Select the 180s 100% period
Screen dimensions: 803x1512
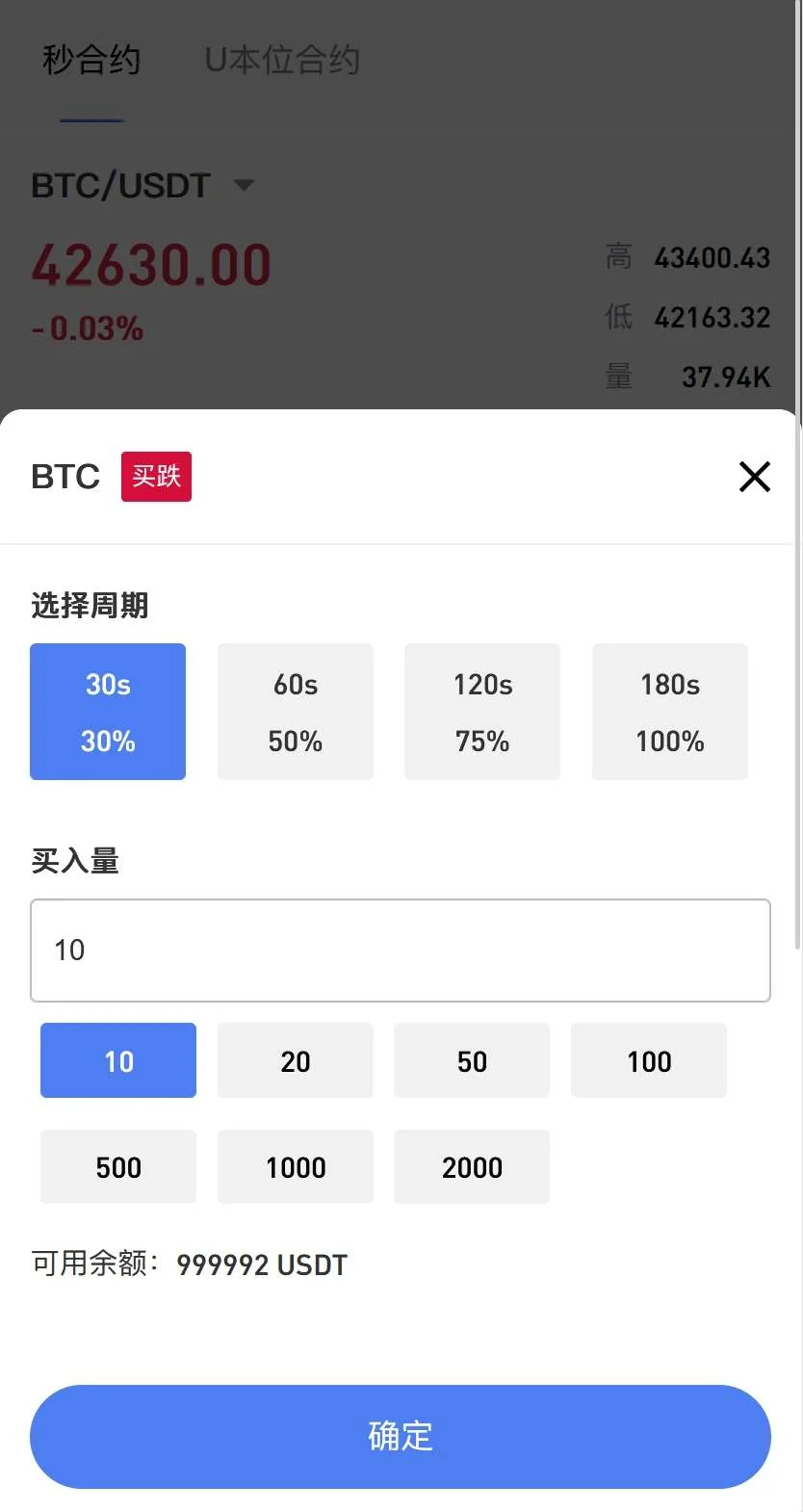click(x=670, y=712)
